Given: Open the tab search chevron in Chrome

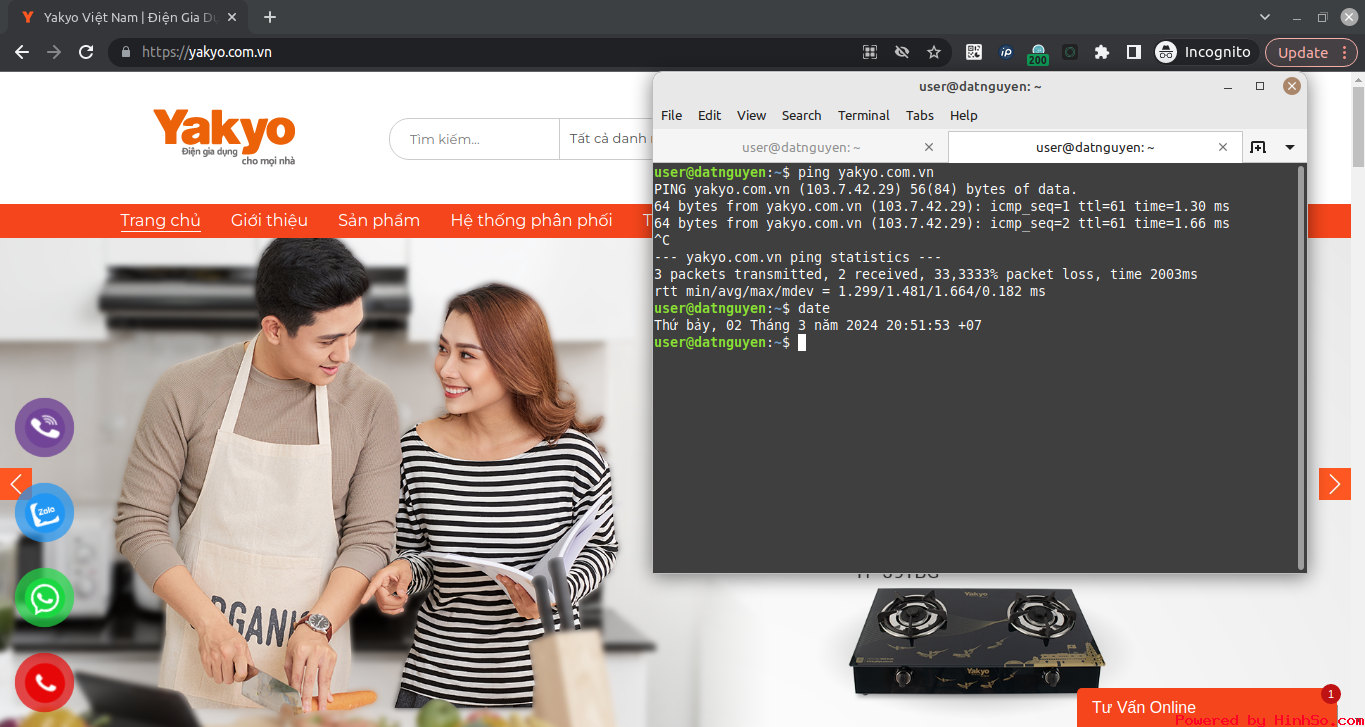Looking at the screenshot, I should (x=1265, y=17).
